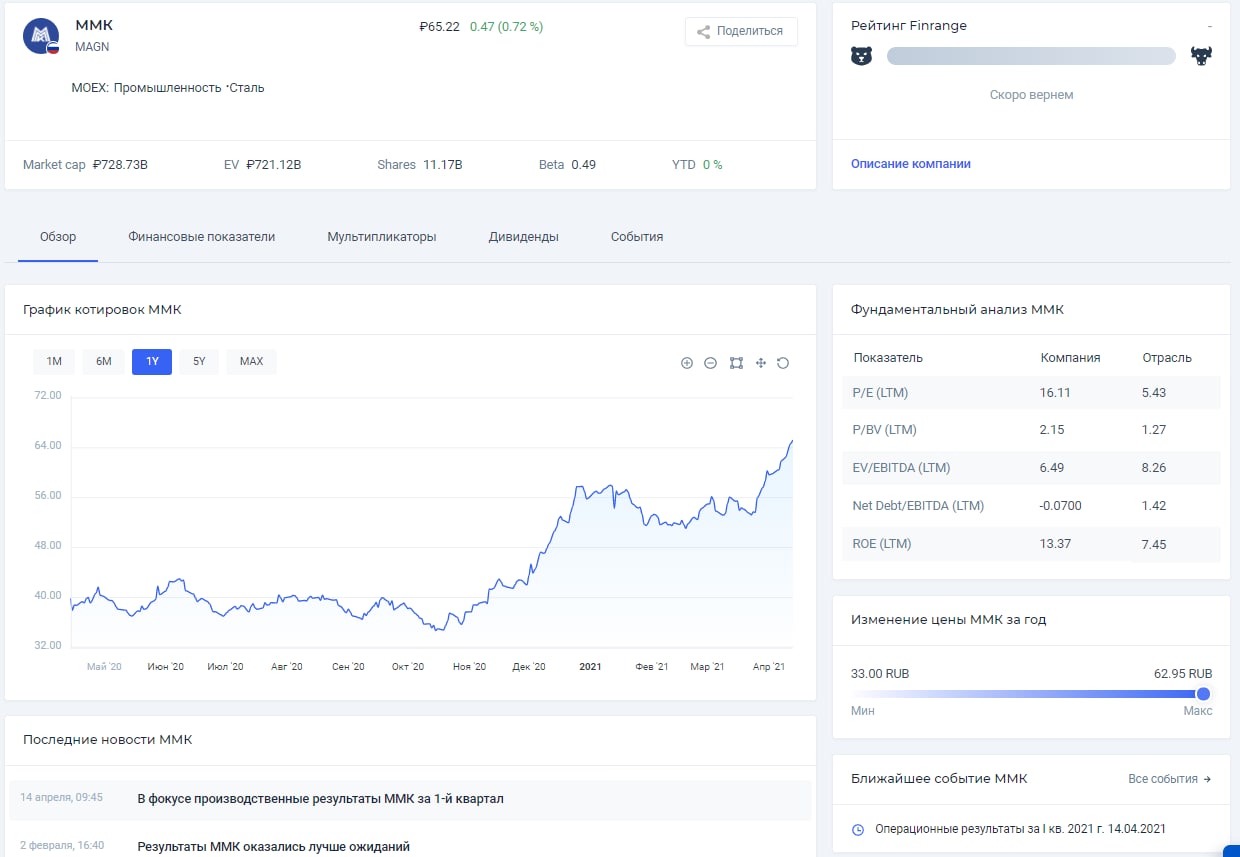Viewport: 1240px width, 857px height.
Task: Open news about MMK first-quarter production results
Action: point(320,799)
